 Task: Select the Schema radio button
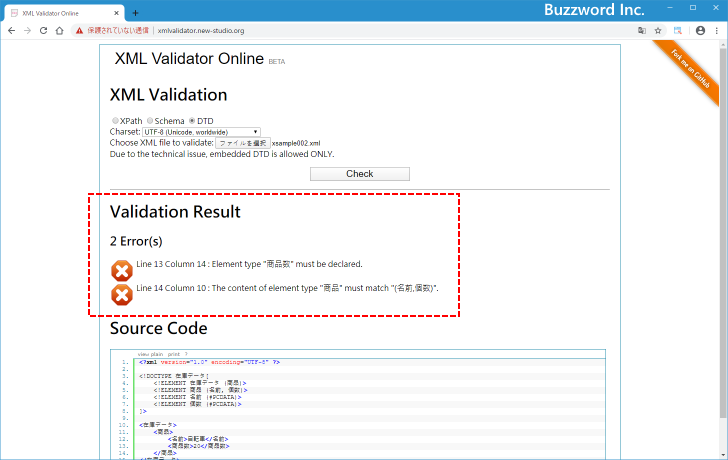click(x=150, y=121)
